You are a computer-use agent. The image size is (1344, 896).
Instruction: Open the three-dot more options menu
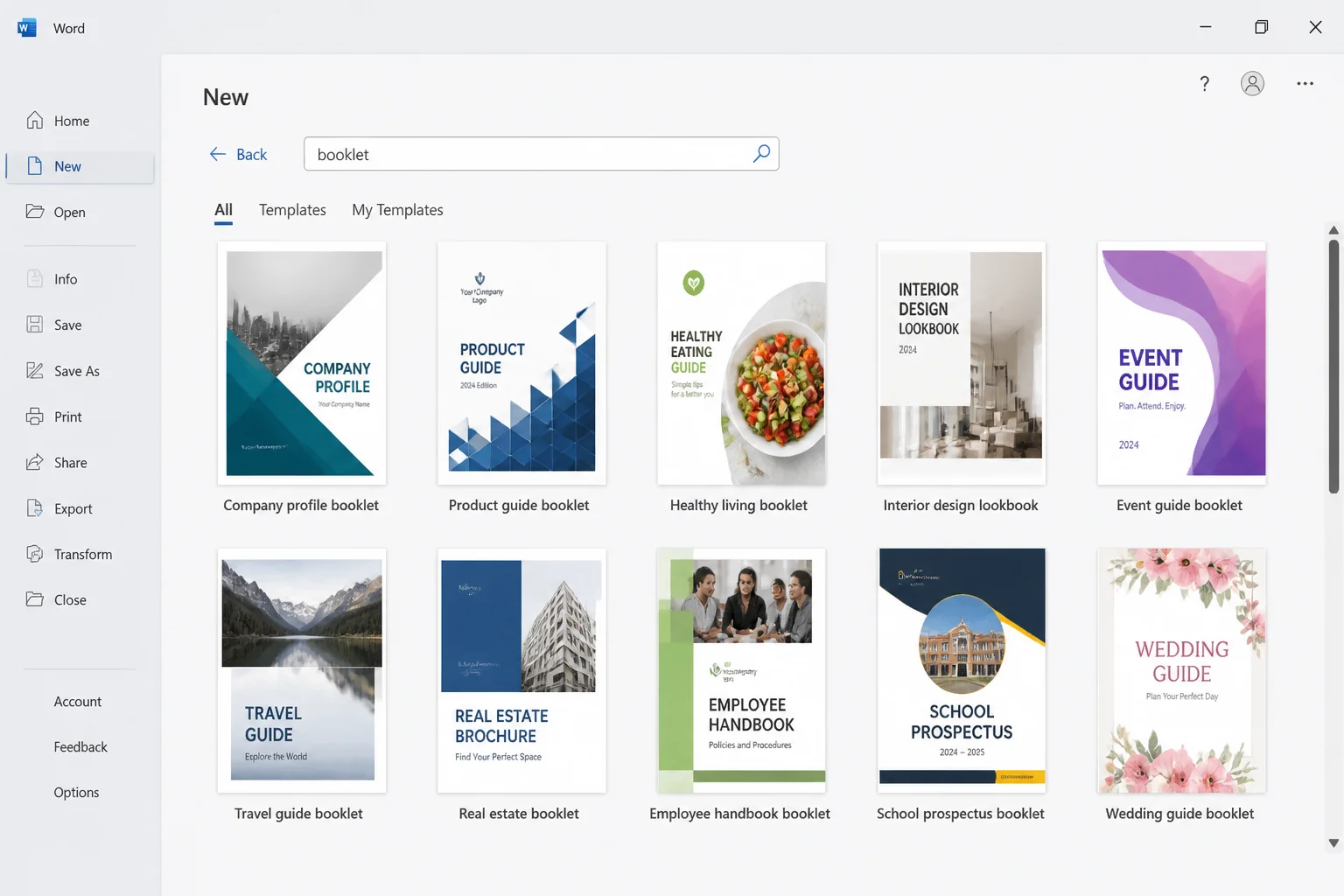pyautogui.click(x=1305, y=83)
